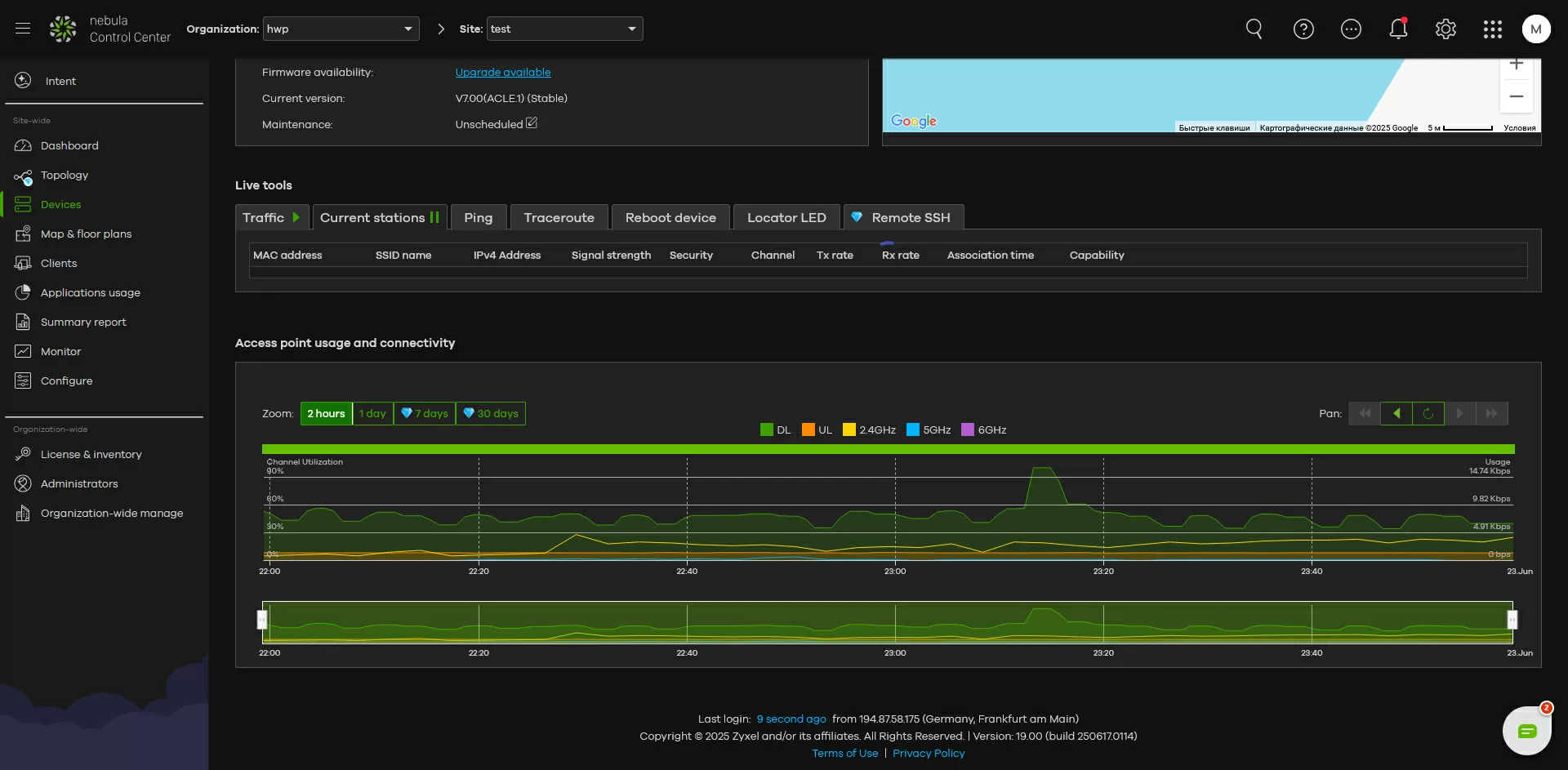Open the apps grid launcher
The height and width of the screenshot is (770, 1568).
1493,29
